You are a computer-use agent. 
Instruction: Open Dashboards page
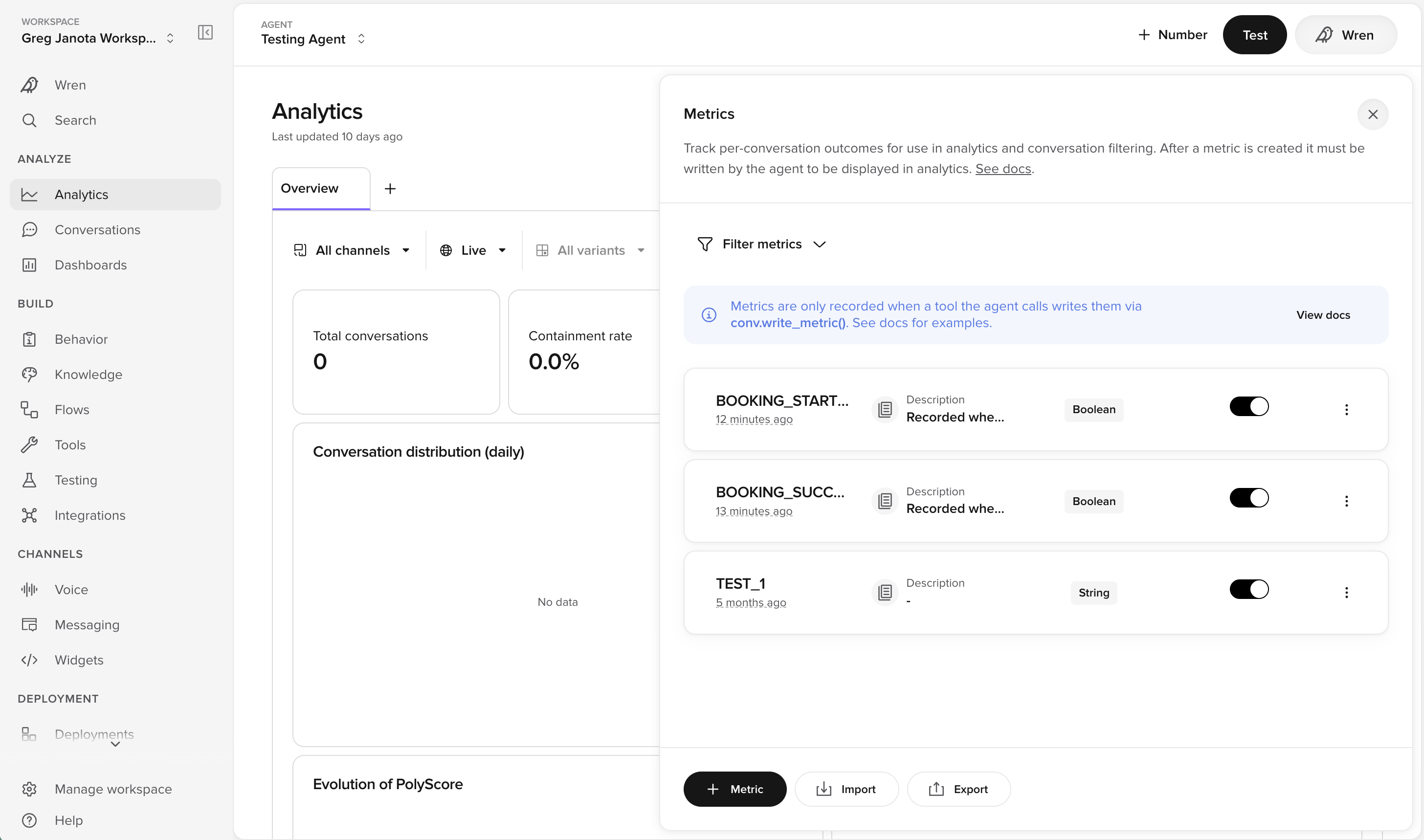click(115, 265)
